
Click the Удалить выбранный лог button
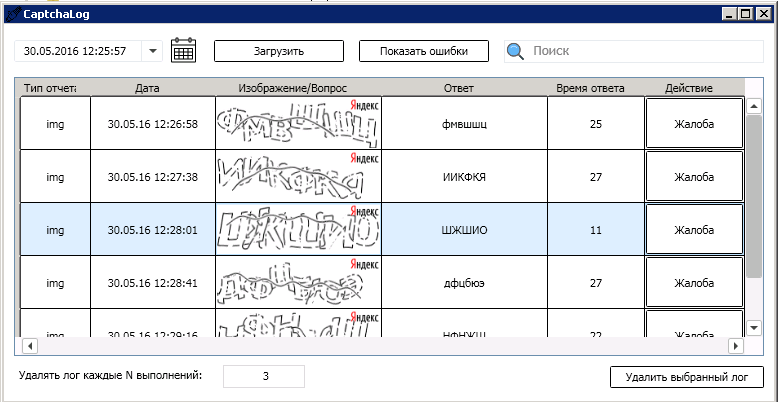pyautogui.click(x=686, y=377)
